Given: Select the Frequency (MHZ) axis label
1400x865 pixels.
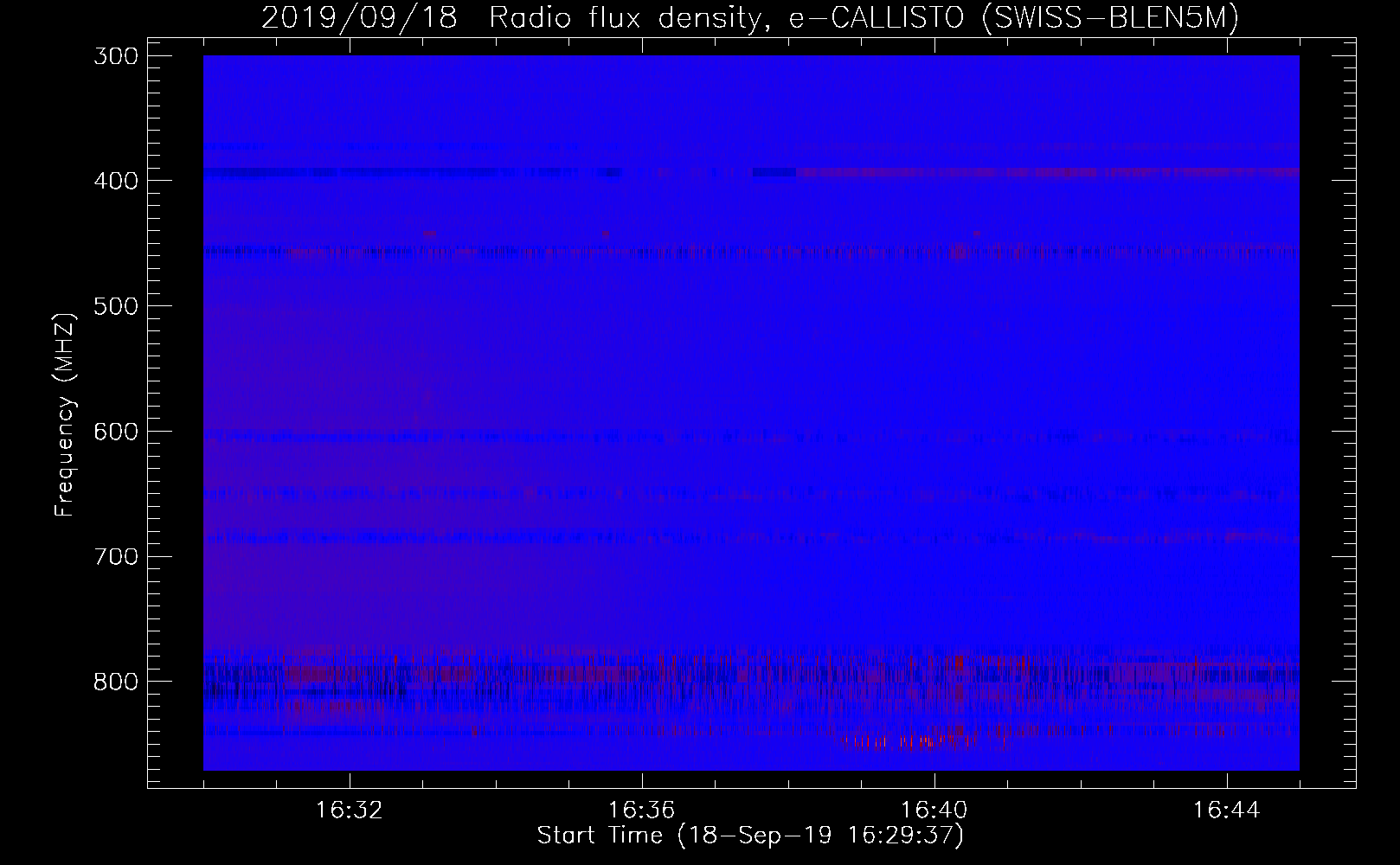Looking at the screenshot, I should point(64,414).
